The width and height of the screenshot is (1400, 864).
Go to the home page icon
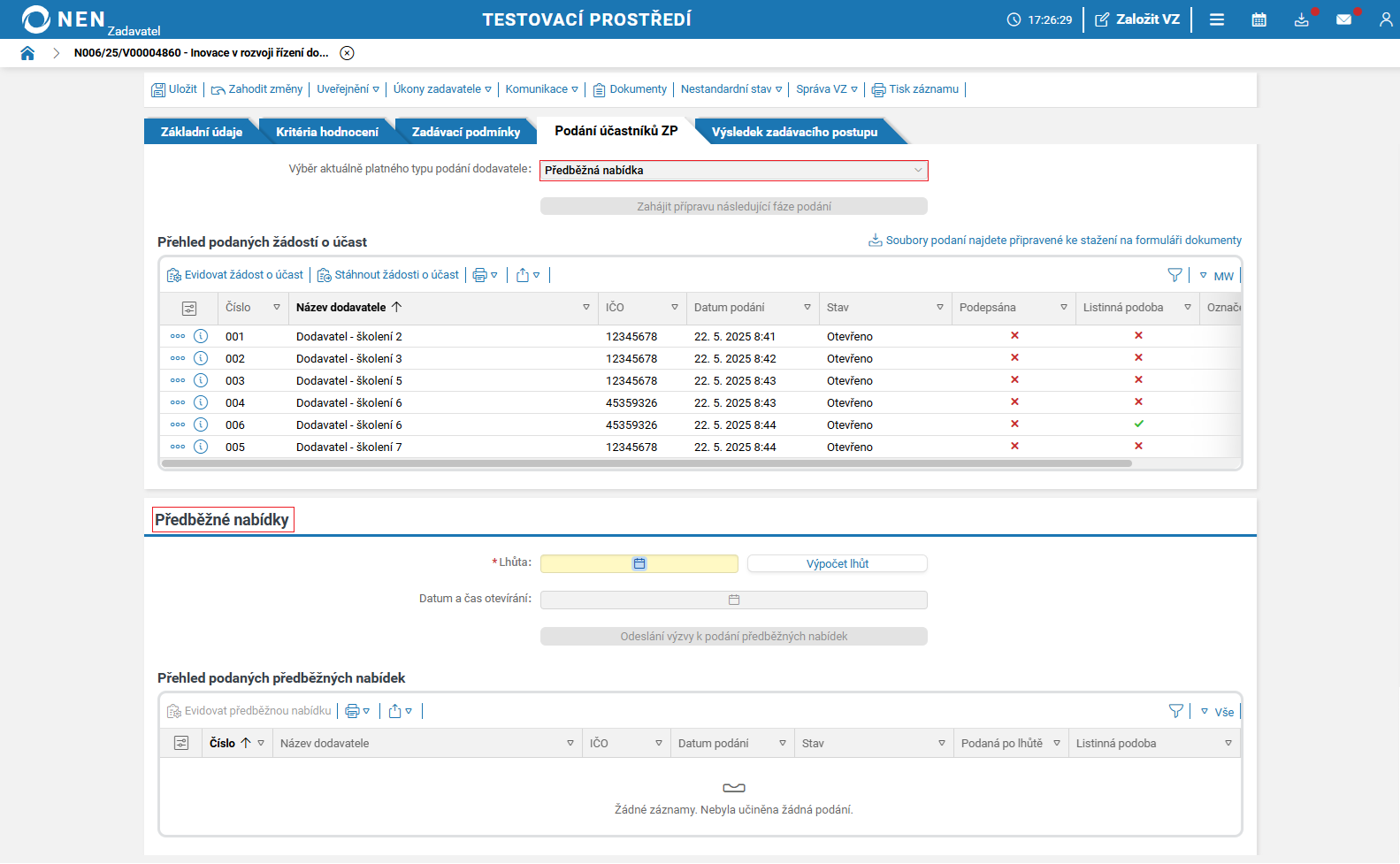pyautogui.click(x=27, y=53)
